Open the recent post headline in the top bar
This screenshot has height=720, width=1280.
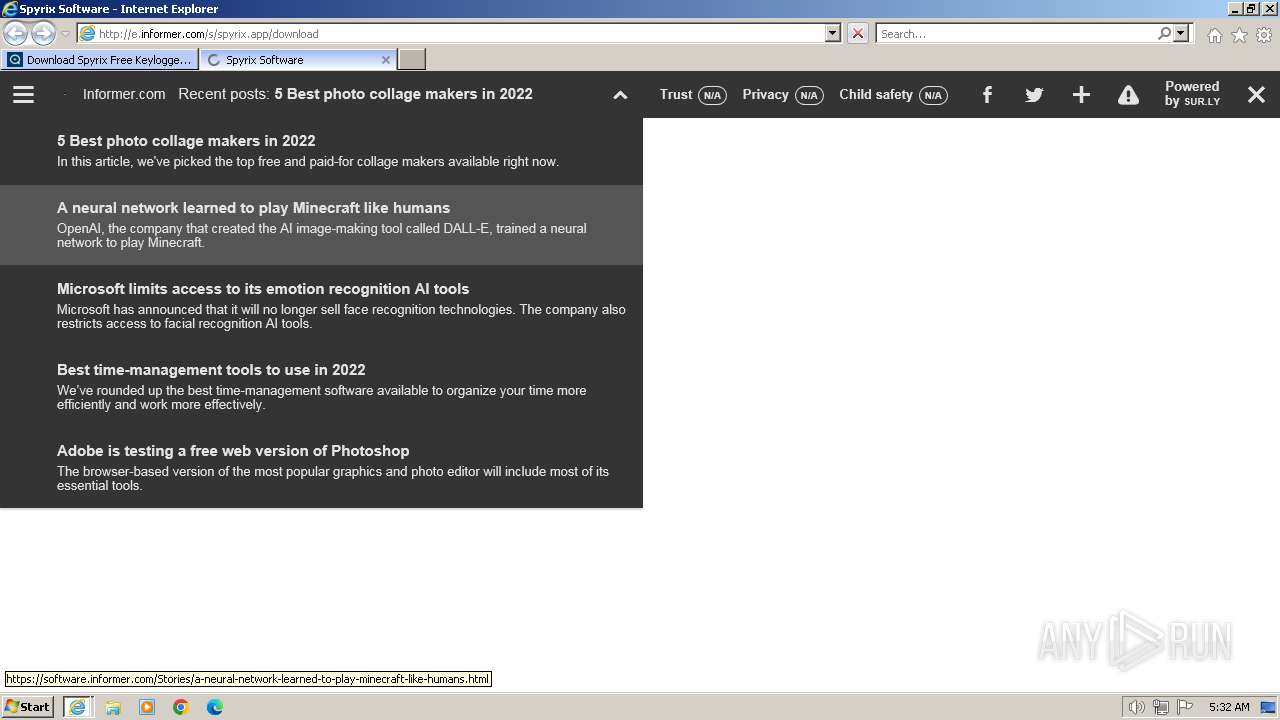403,94
